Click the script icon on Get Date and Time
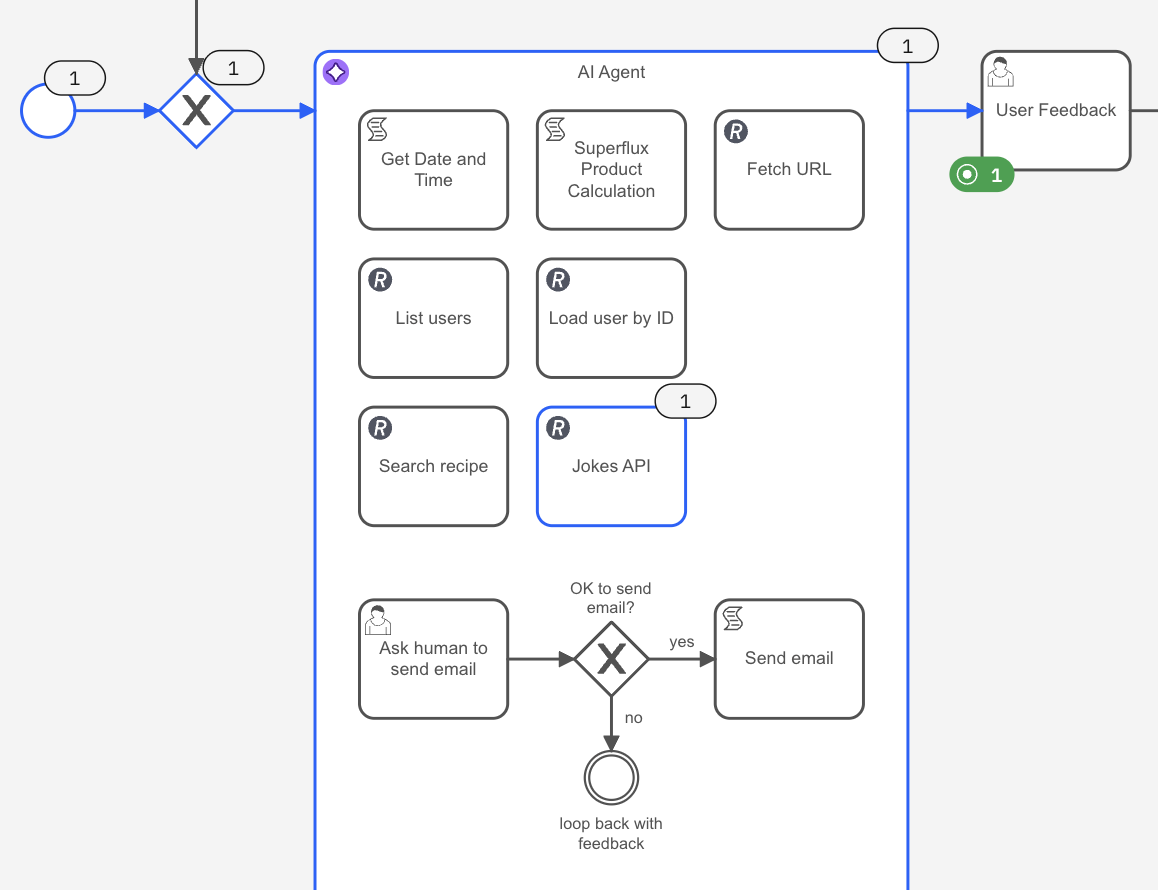Screen dimensions: 1158x890 pos(378,129)
